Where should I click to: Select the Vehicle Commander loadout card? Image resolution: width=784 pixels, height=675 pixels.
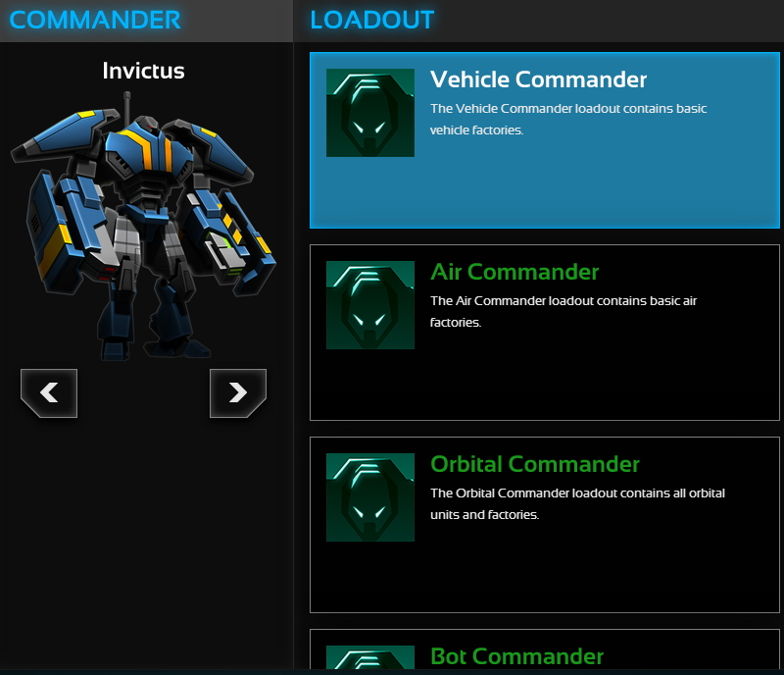[544, 140]
